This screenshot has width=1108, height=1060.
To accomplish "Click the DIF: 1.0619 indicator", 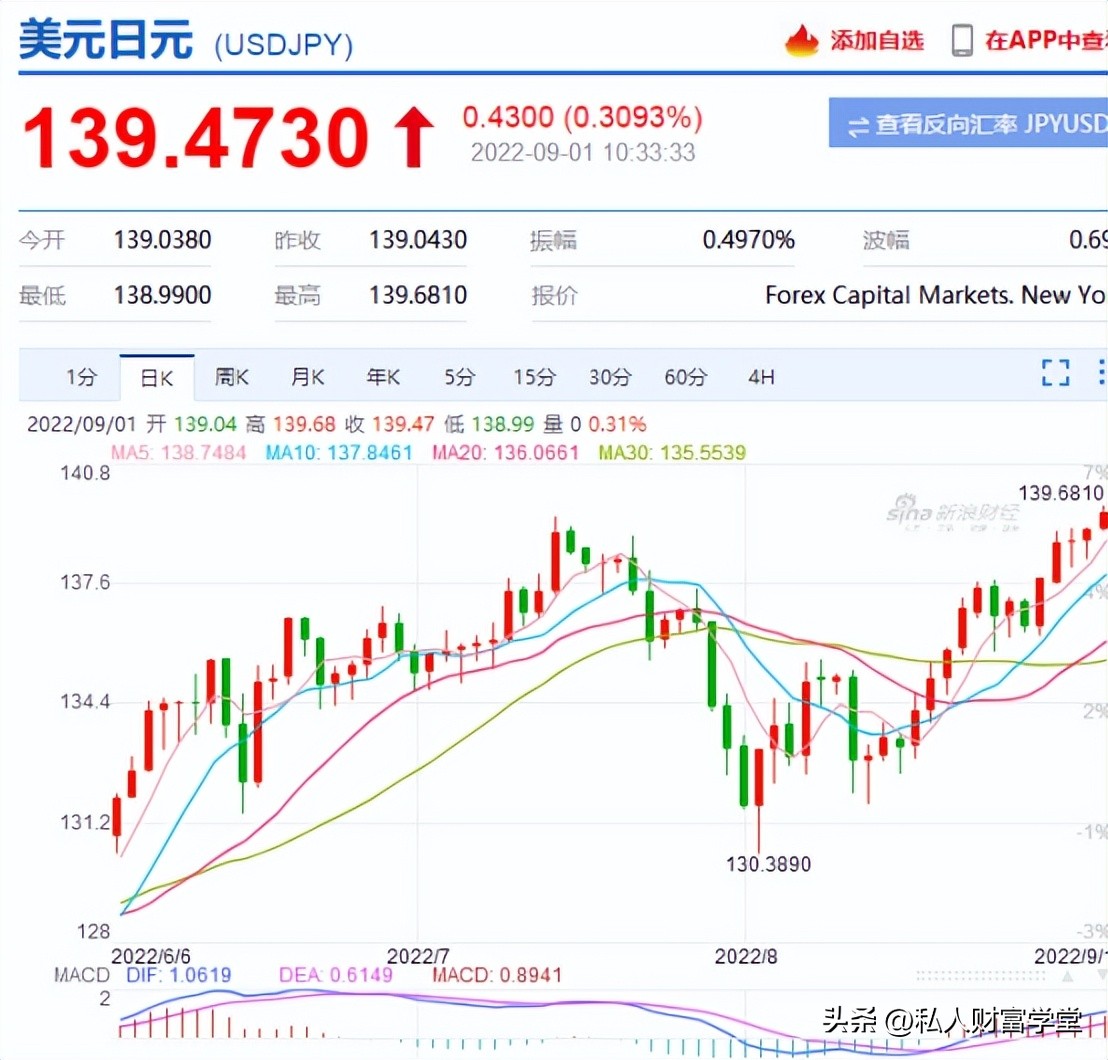I will click(x=178, y=975).
